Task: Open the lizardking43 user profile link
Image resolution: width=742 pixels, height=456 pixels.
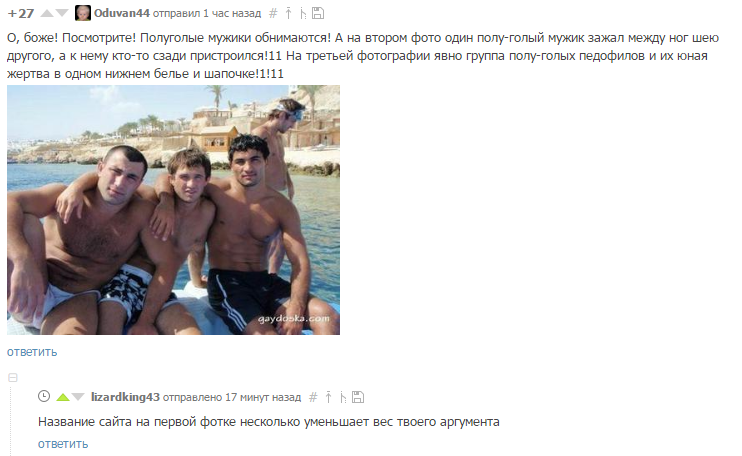Action: pos(125,397)
